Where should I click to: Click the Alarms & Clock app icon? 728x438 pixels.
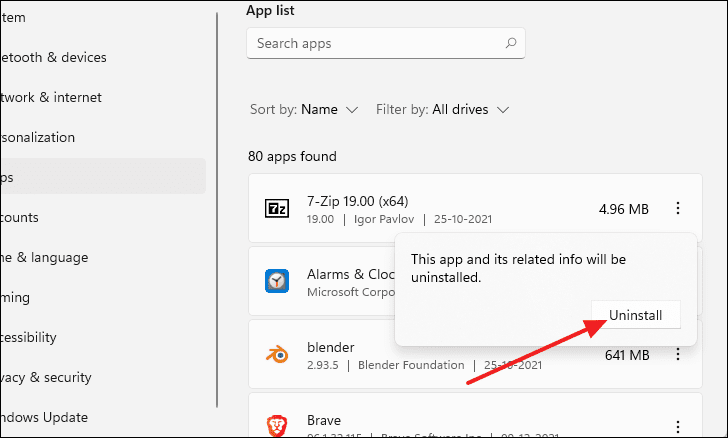coord(277,281)
